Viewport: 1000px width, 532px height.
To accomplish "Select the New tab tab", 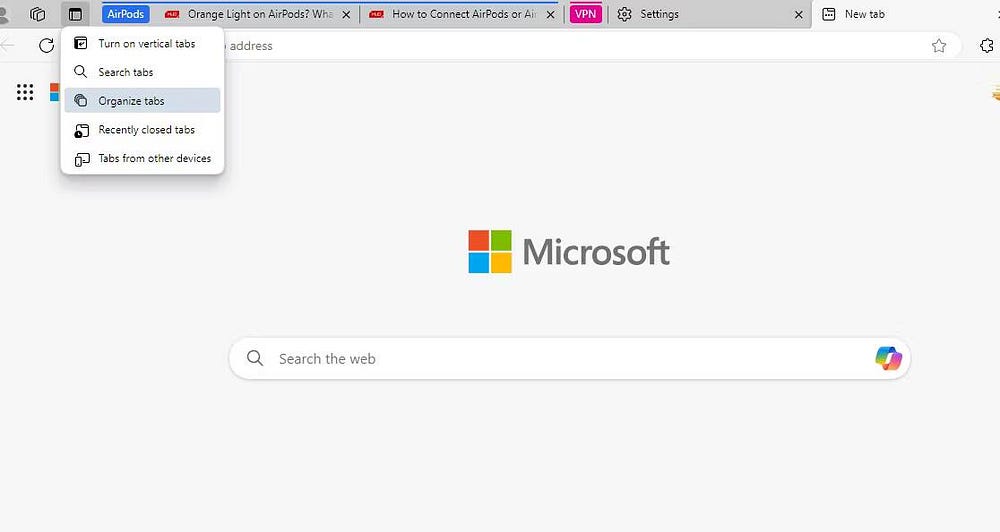I will point(906,14).
